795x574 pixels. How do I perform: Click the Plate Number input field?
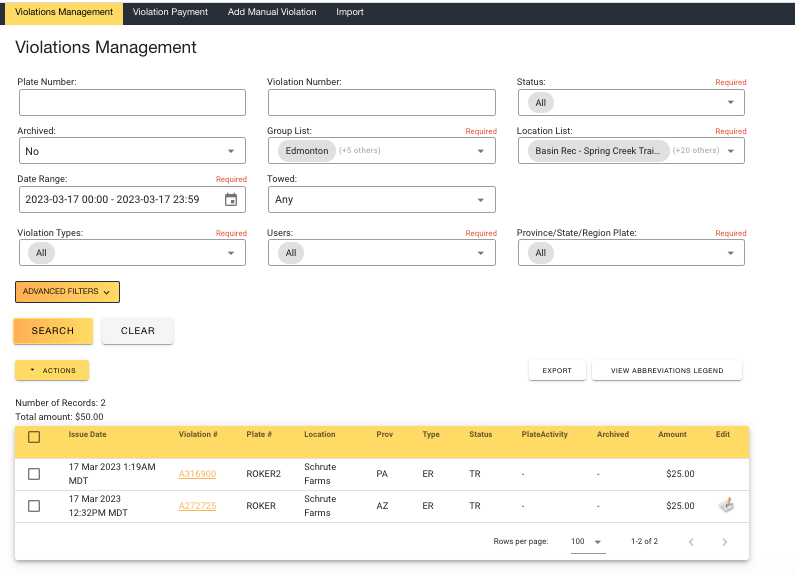pyautogui.click(x=131, y=102)
